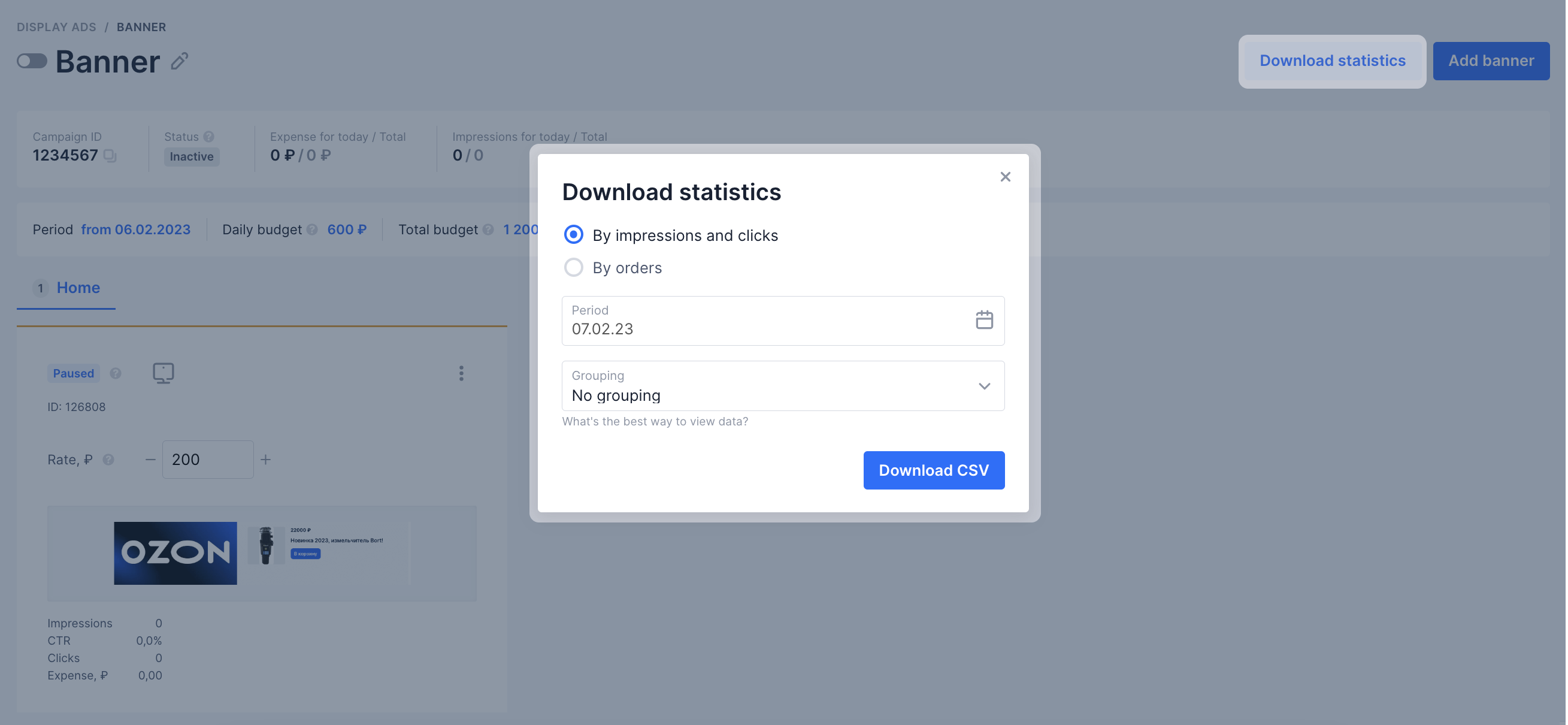Click the desktop monitor device icon
The width and height of the screenshot is (1568, 725).
(x=163, y=373)
